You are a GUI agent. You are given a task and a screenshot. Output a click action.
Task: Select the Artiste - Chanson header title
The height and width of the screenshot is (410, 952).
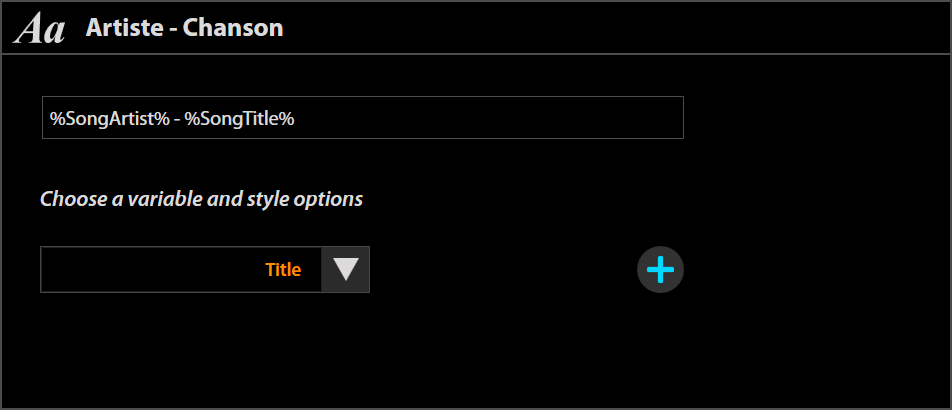tap(184, 28)
